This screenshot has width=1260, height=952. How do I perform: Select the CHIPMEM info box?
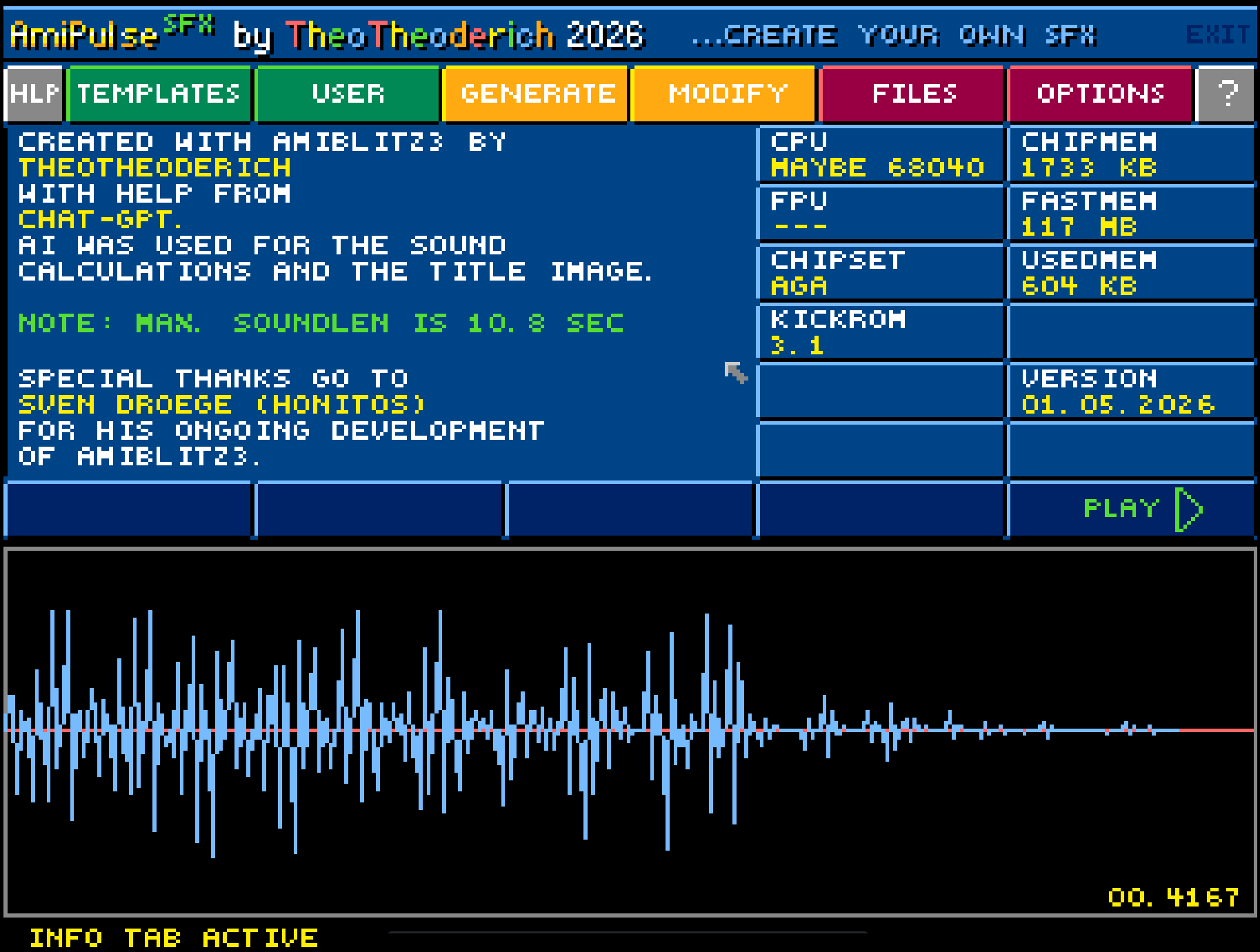coord(1131,154)
